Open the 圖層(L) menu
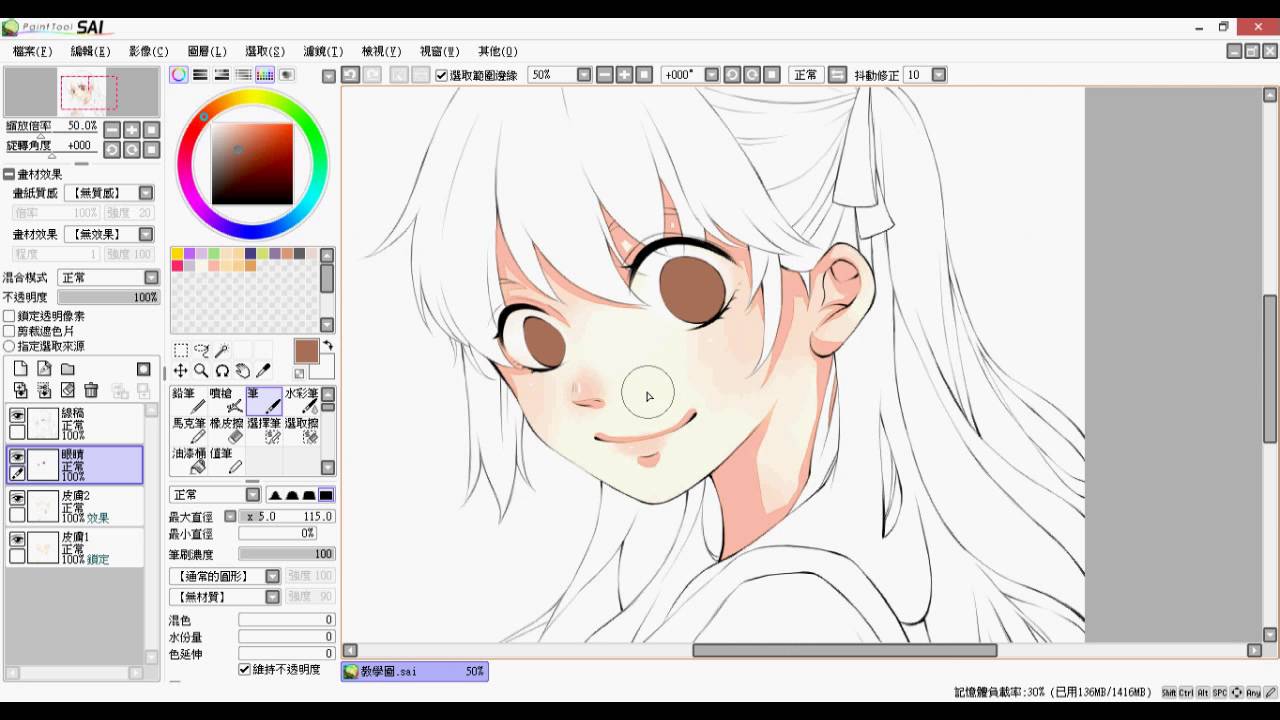The height and width of the screenshot is (720, 1280). (x=206, y=51)
